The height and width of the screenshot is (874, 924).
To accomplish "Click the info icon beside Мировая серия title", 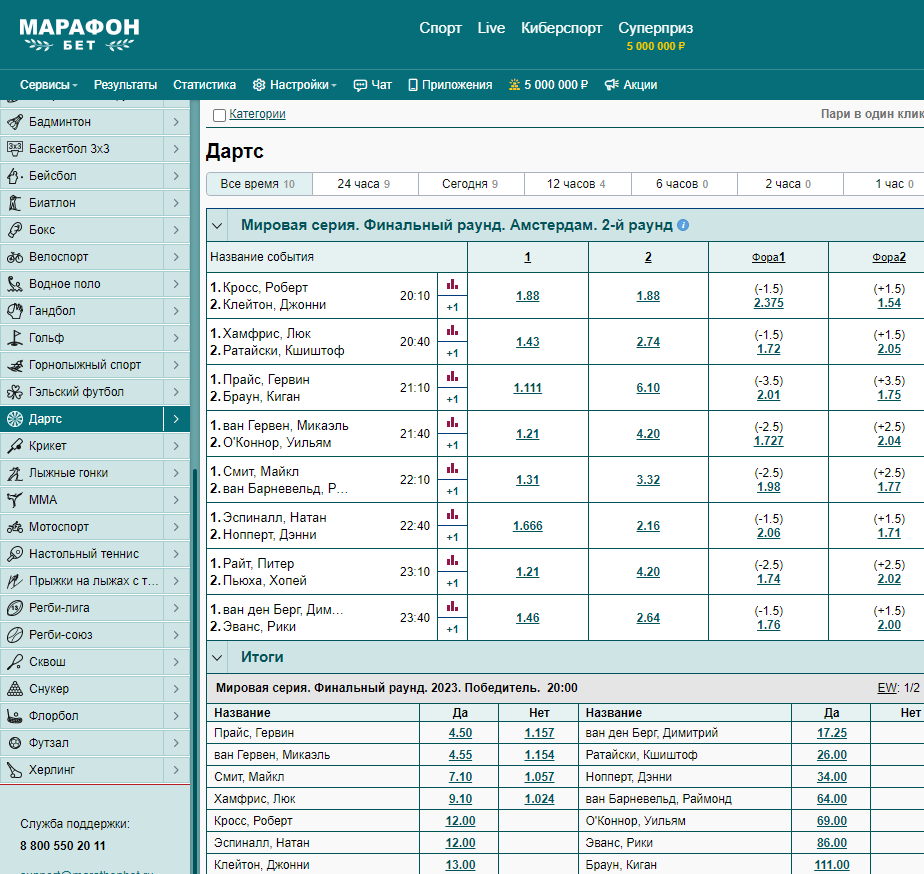I will click(x=683, y=225).
